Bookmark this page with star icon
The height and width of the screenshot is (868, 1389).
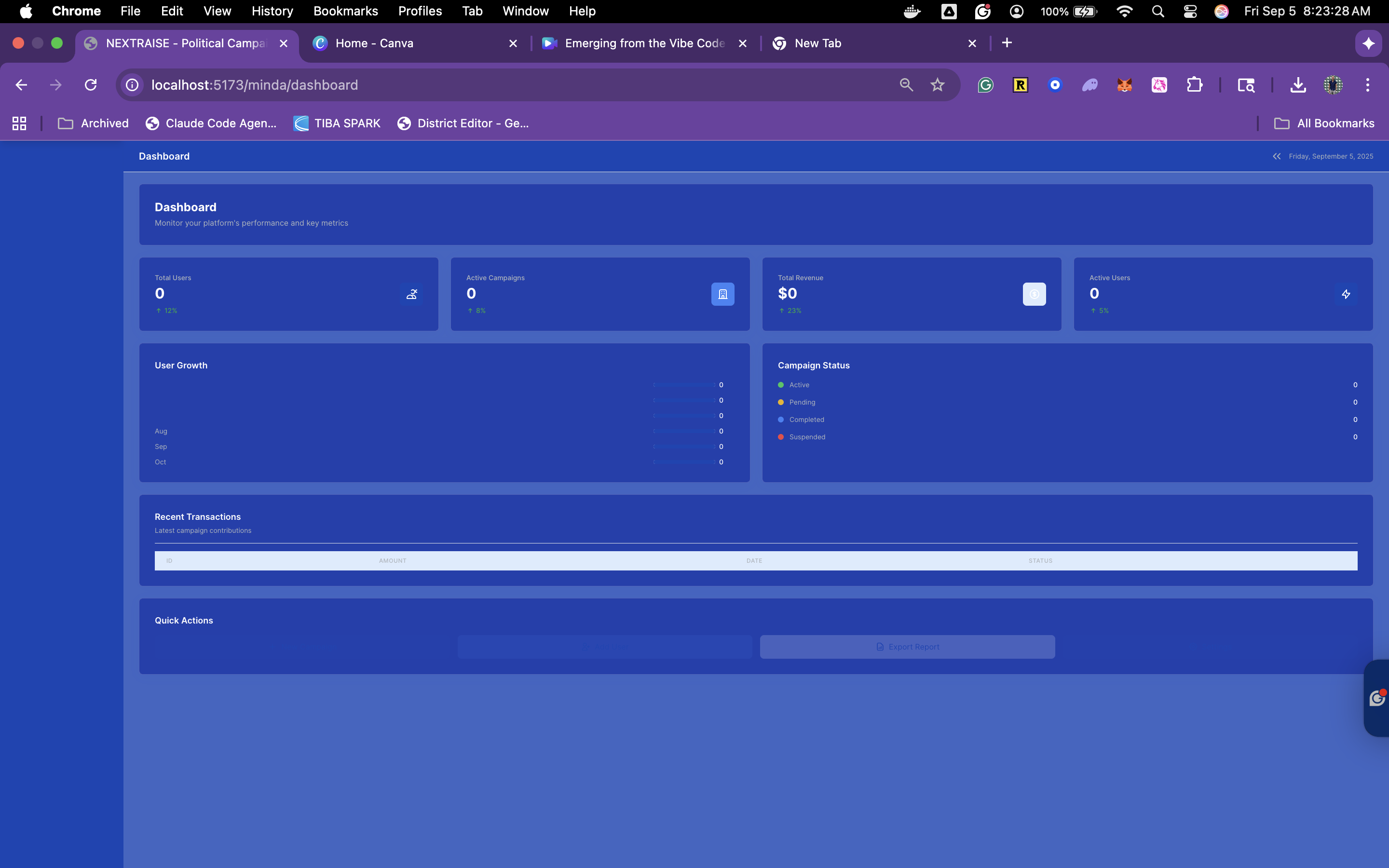[x=937, y=85]
